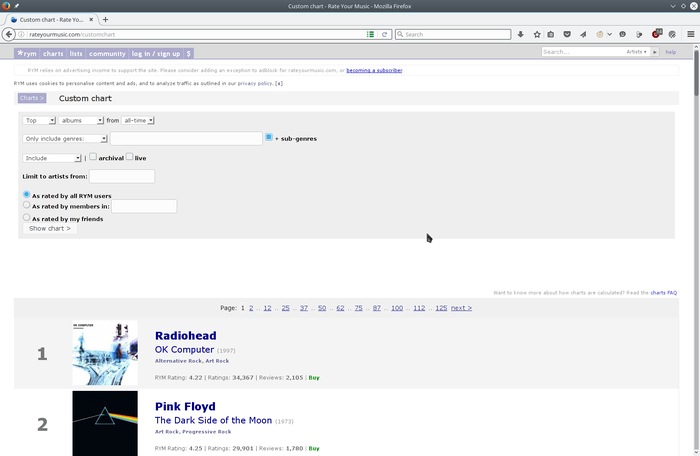Screen dimensions: 700x456
Task: Open a new tab with the plus button
Action: point(105,20)
